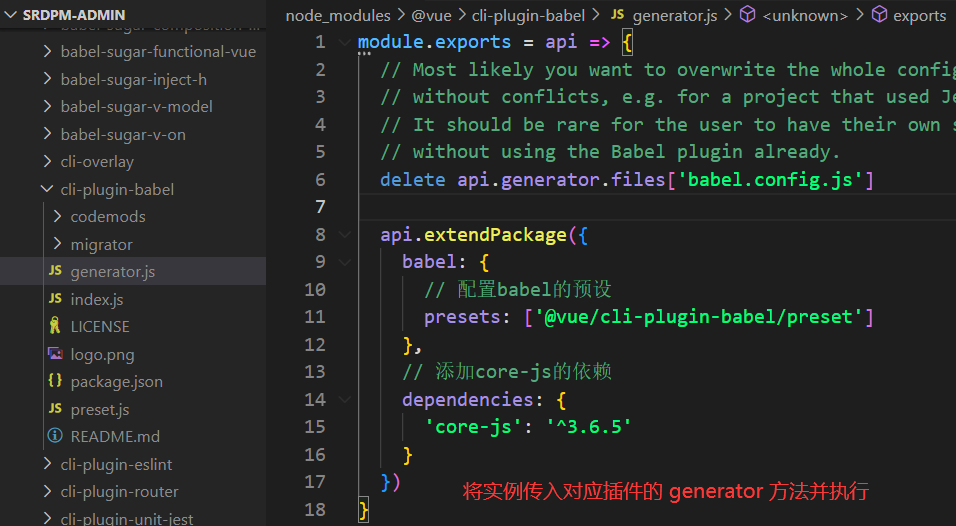Click the extendPackage method name
The height and width of the screenshot is (526, 956).
[x=495, y=235]
